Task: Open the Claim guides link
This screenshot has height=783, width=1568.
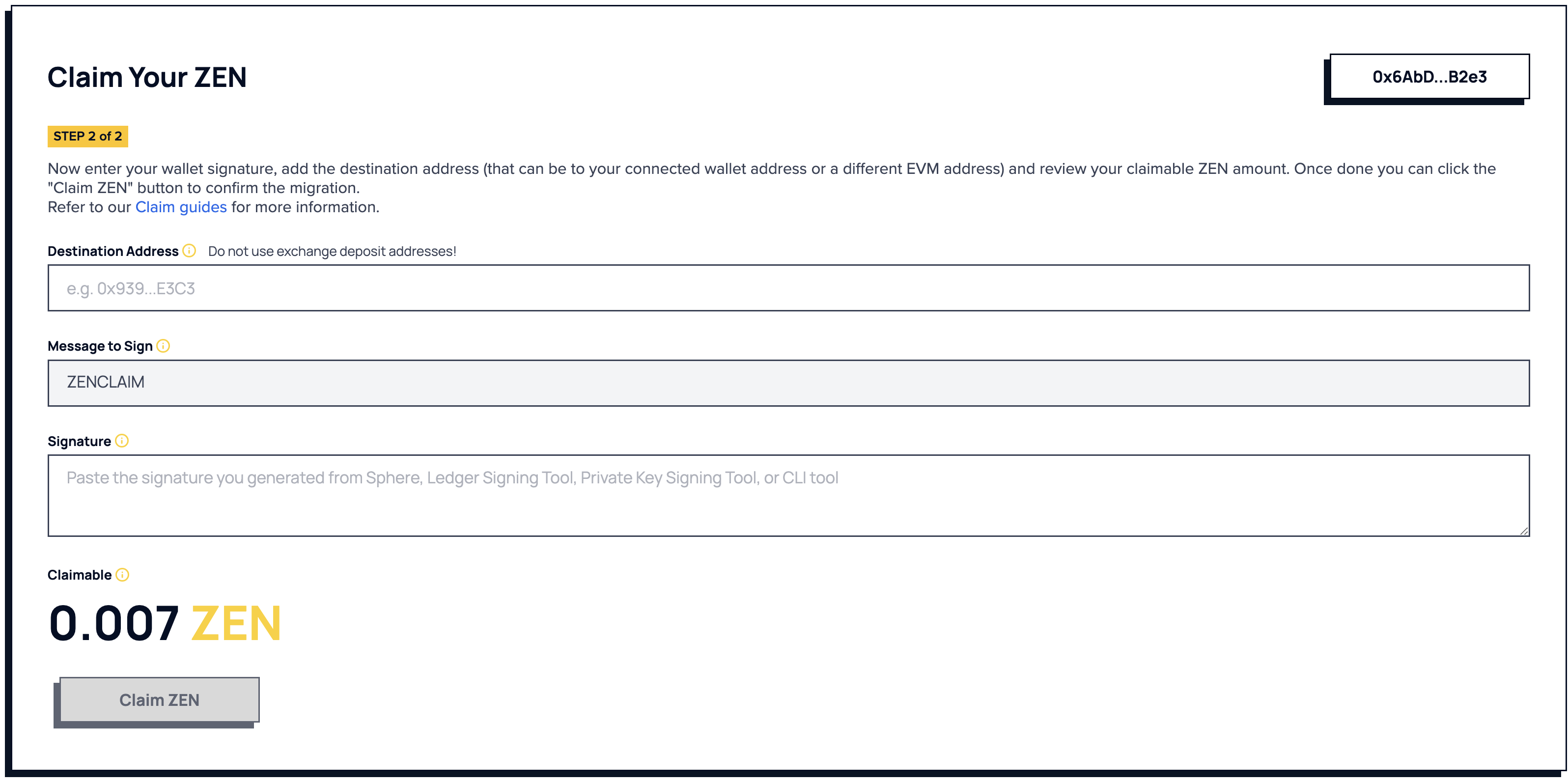Action: [181, 207]
